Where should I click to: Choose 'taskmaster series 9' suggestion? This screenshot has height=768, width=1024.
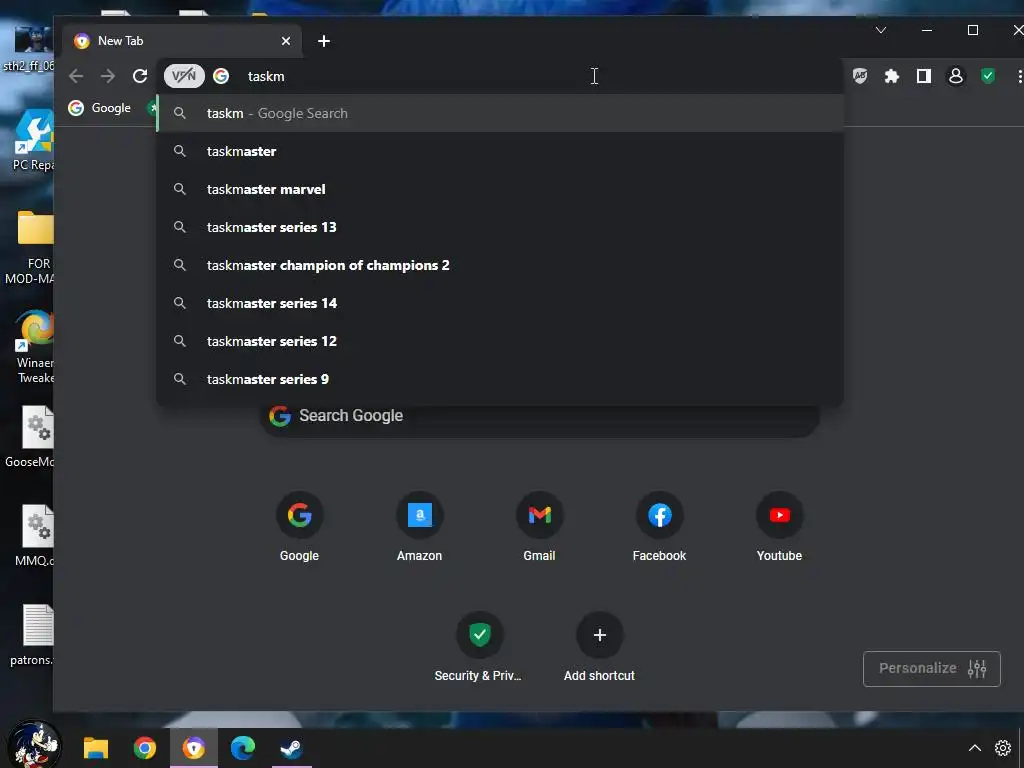click(500, 378)
